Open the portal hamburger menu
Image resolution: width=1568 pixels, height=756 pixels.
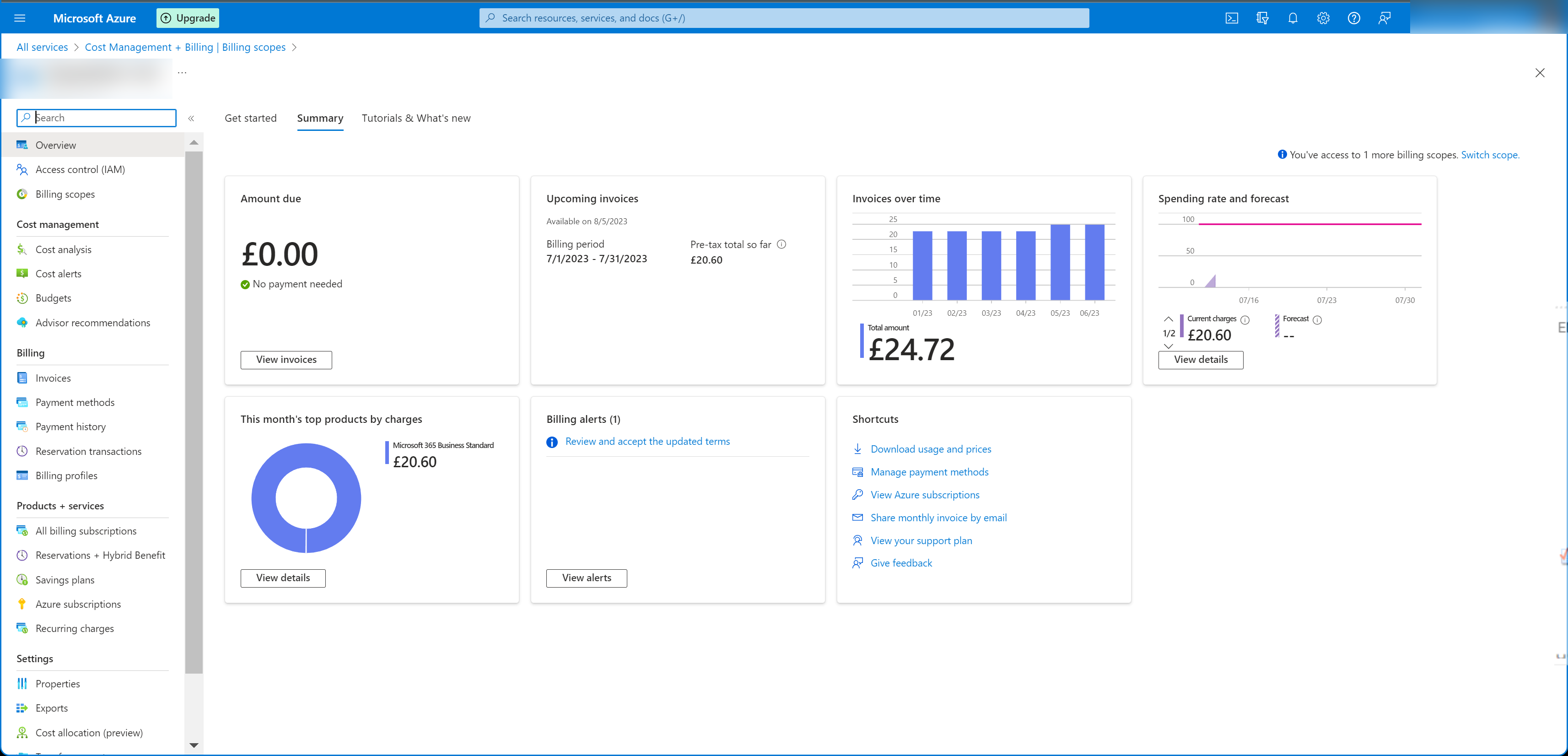20,18
